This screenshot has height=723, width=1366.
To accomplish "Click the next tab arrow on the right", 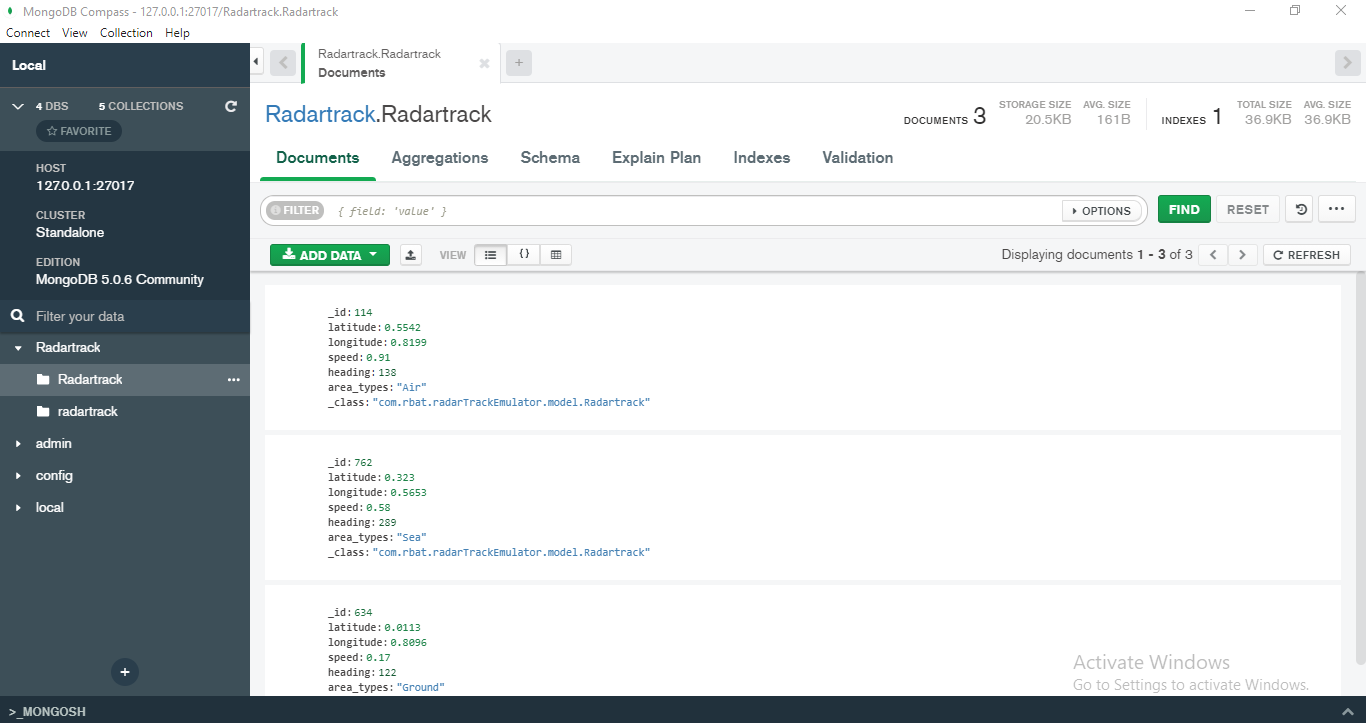I will click(1347, 63).
